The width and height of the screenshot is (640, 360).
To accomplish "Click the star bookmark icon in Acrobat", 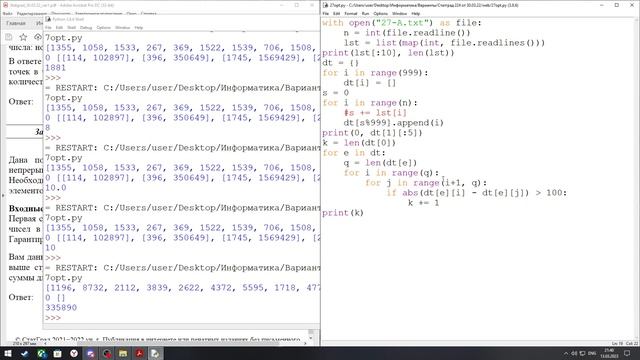I will pos(23,37).
